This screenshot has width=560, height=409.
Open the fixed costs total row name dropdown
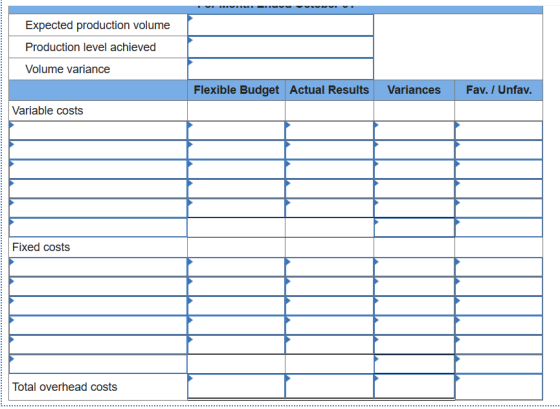click(x=98, y=364)
